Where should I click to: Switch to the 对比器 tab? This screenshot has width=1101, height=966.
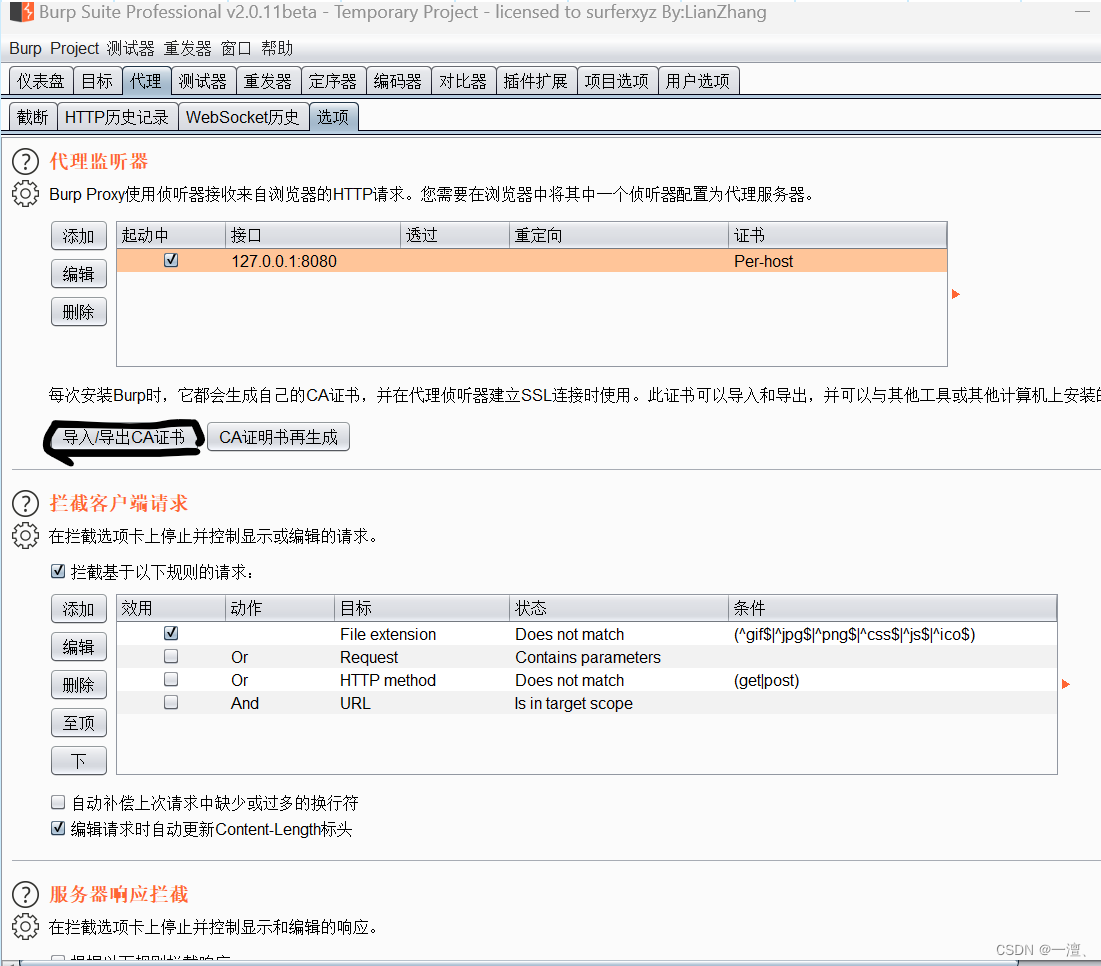point(463,81)
